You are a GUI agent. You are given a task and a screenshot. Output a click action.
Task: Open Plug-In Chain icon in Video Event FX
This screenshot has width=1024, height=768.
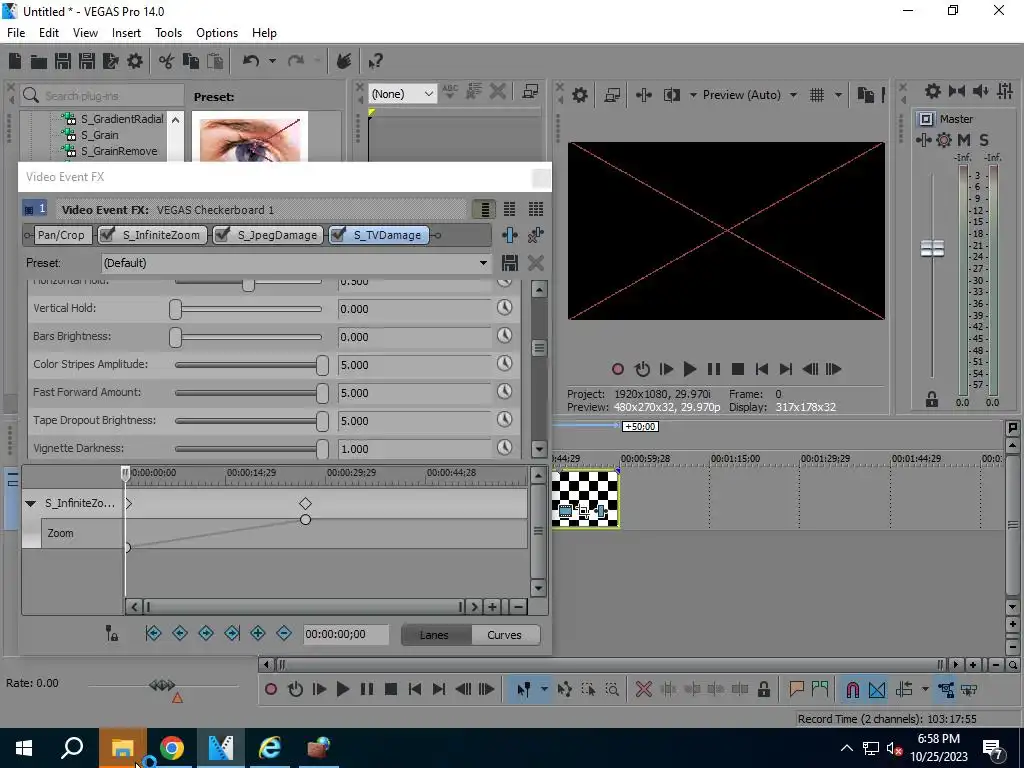(x=509, y=235)
